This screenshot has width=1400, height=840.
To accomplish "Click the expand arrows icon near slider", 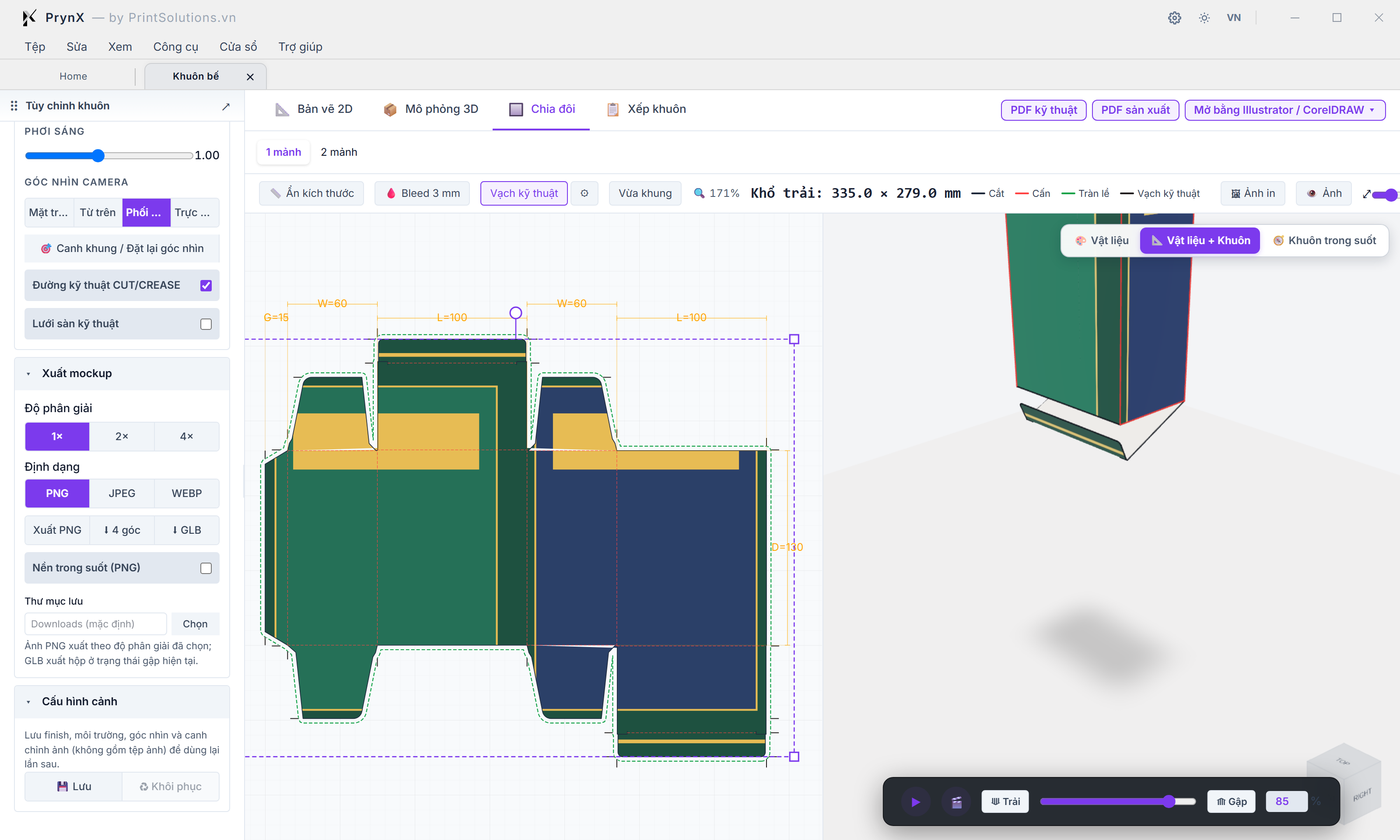I will point(1367,193).
